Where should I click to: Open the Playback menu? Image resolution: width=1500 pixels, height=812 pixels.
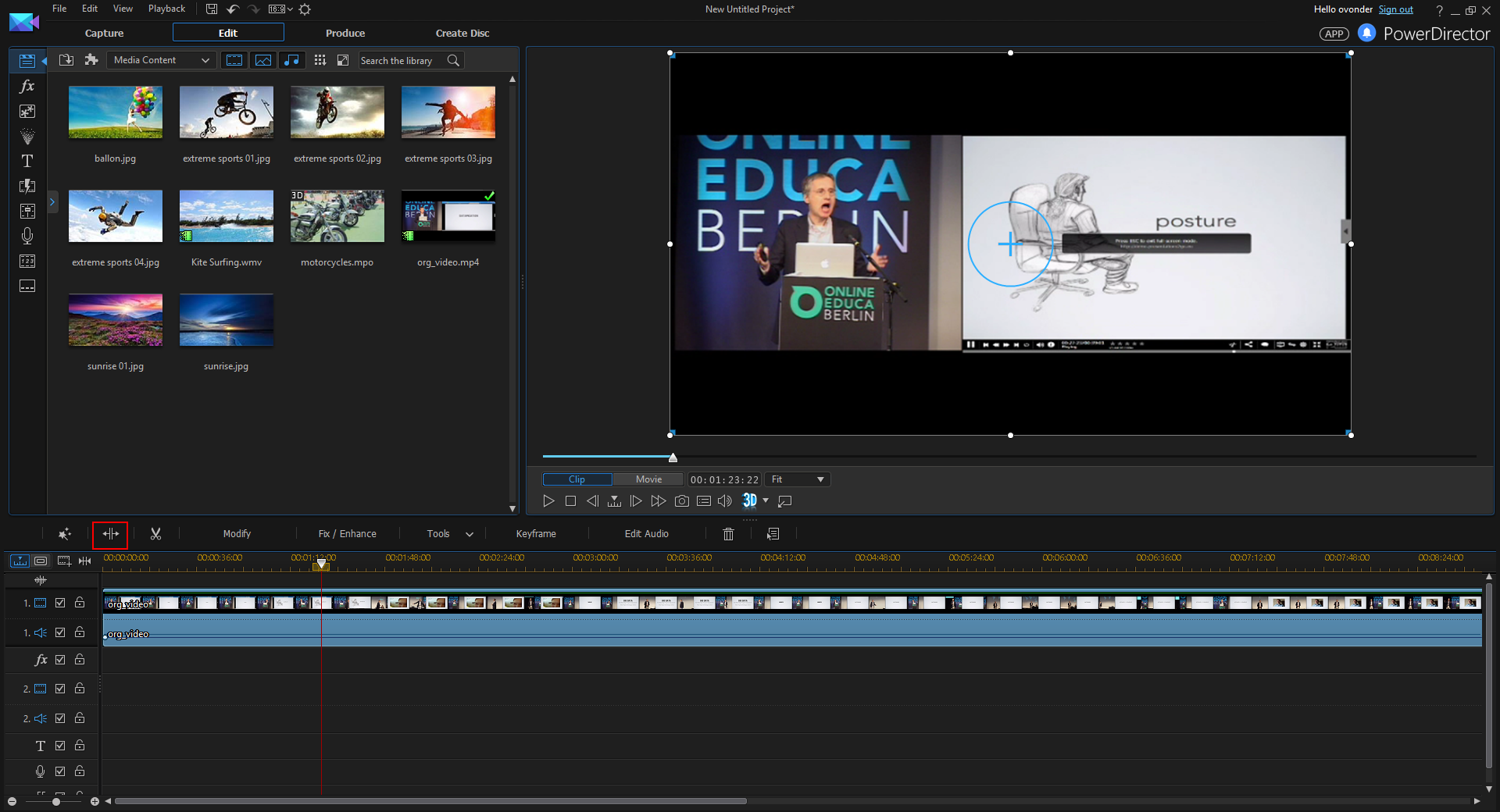pyautogui.click(x=166, y=9)
